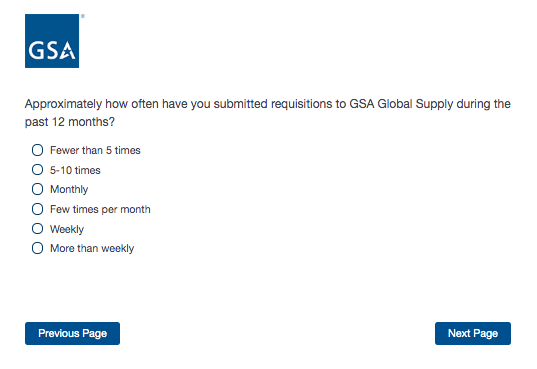Click the '5-10 times' label text
The height and width of the screenshot is (369, 537).
coord(75,170)
